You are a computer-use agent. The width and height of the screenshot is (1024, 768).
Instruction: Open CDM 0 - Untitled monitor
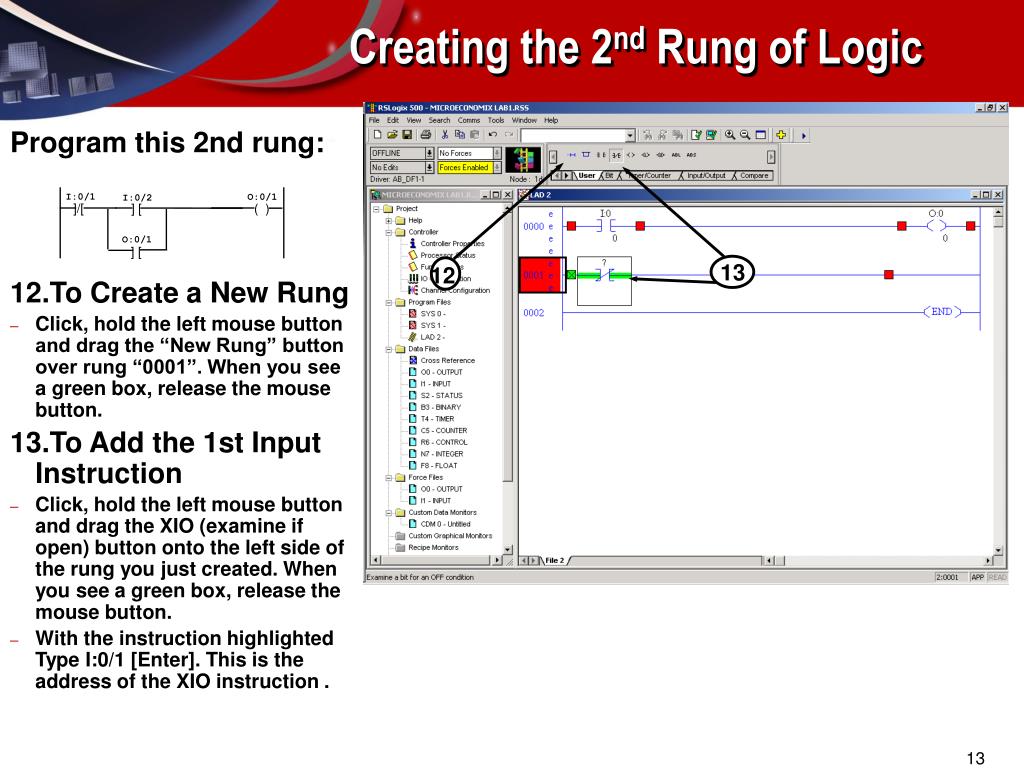tap(445, 524)
